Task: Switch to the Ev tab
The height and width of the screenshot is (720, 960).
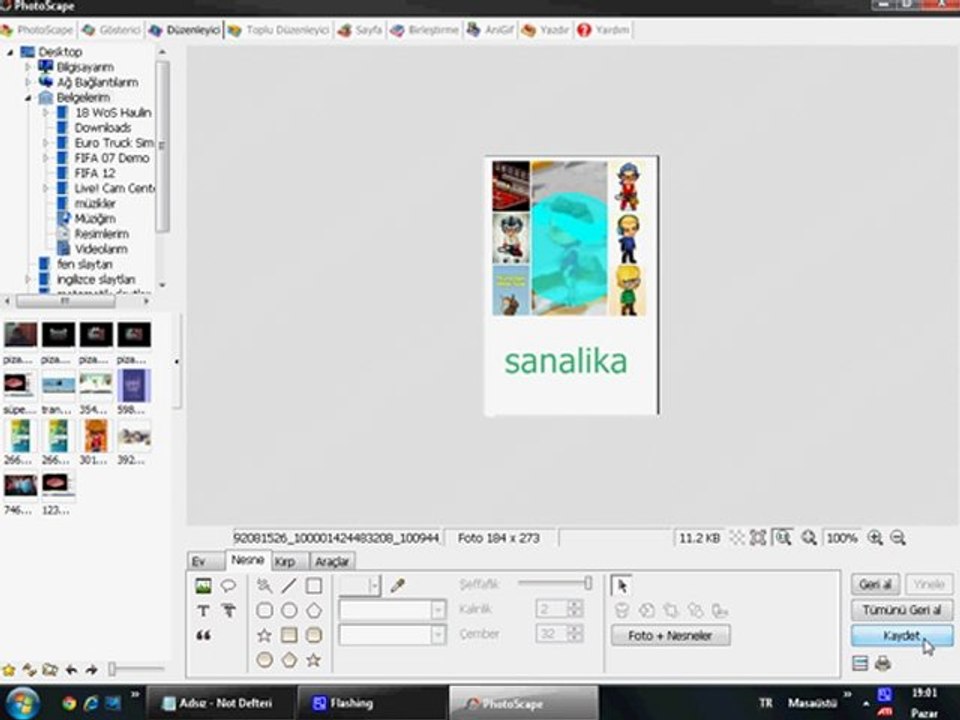Action: click(x=204, y=561)
